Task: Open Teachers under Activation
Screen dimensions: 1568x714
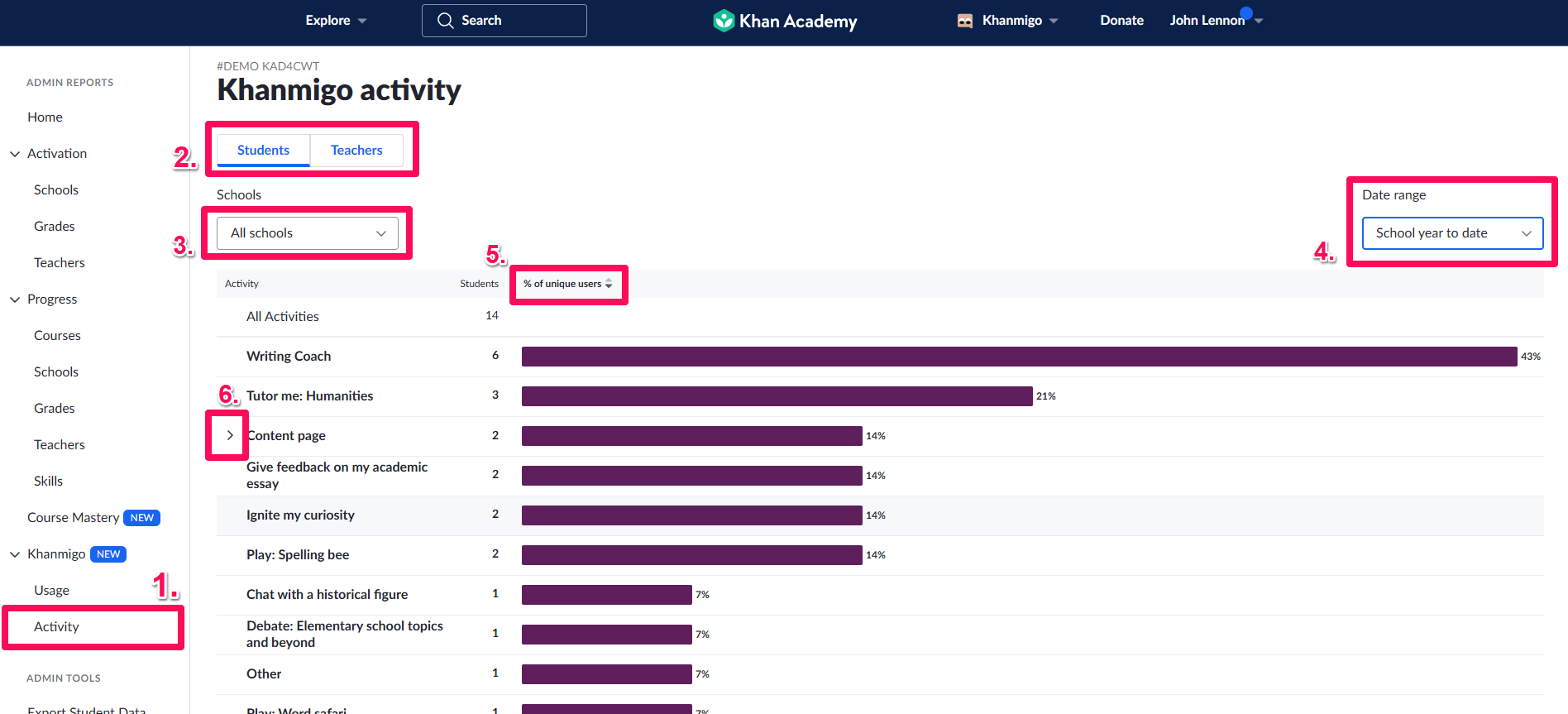Action: pos(60,263)
